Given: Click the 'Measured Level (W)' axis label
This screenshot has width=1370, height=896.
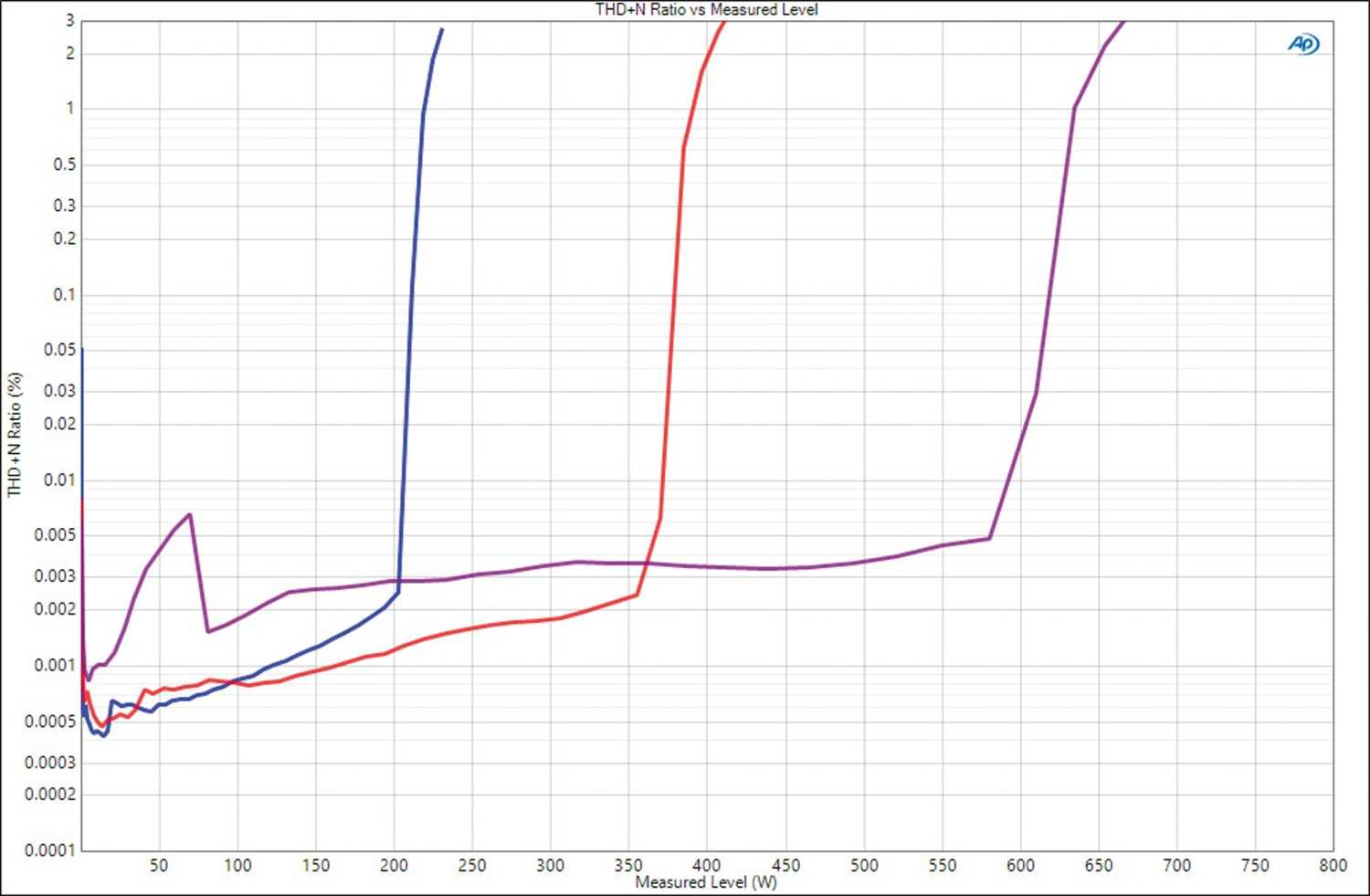Looking at the screenshot, I should [706, 882].
